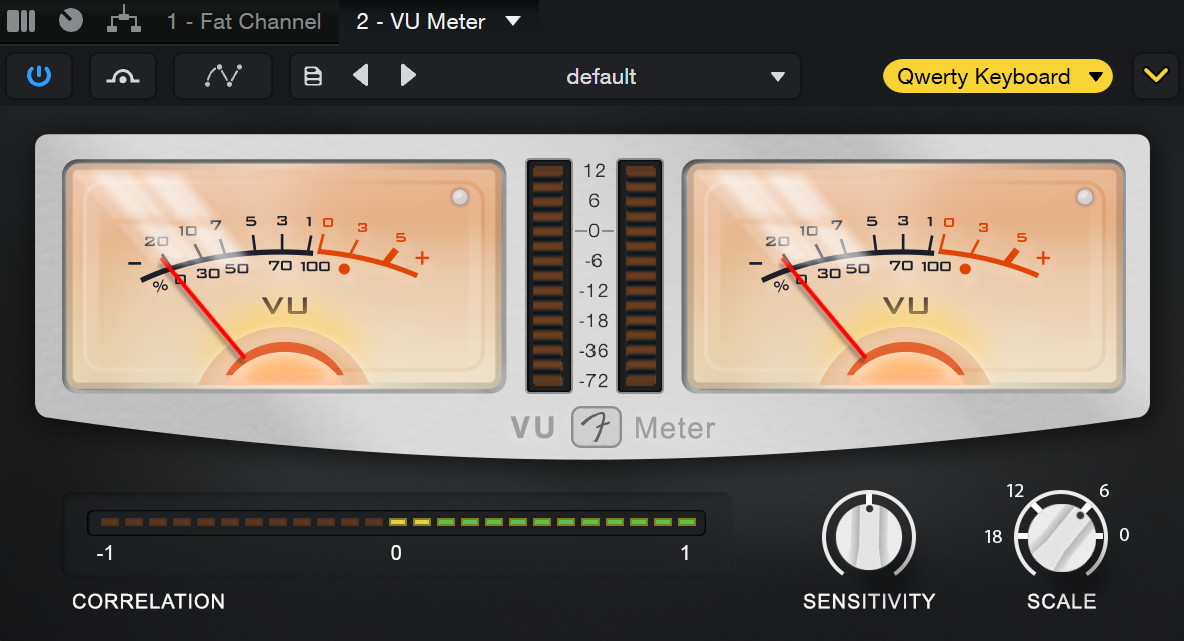This screenshot has height=641, width=1184.
Task: Click the CORRELATION label
Action: [x=149, y=602]
